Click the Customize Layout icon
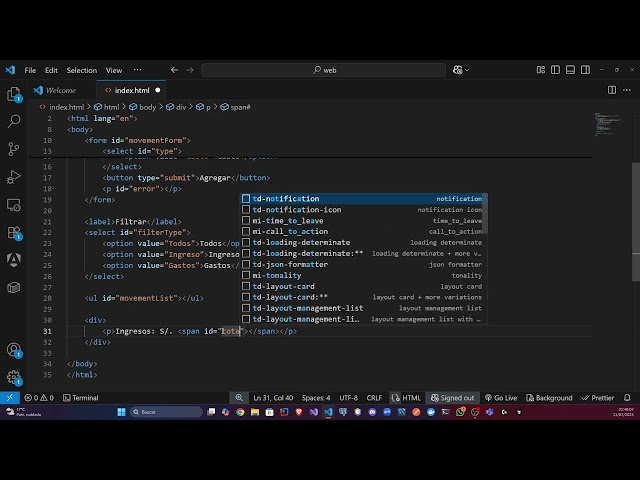Viewport: 640px width, 480px height. coord(541,70)
